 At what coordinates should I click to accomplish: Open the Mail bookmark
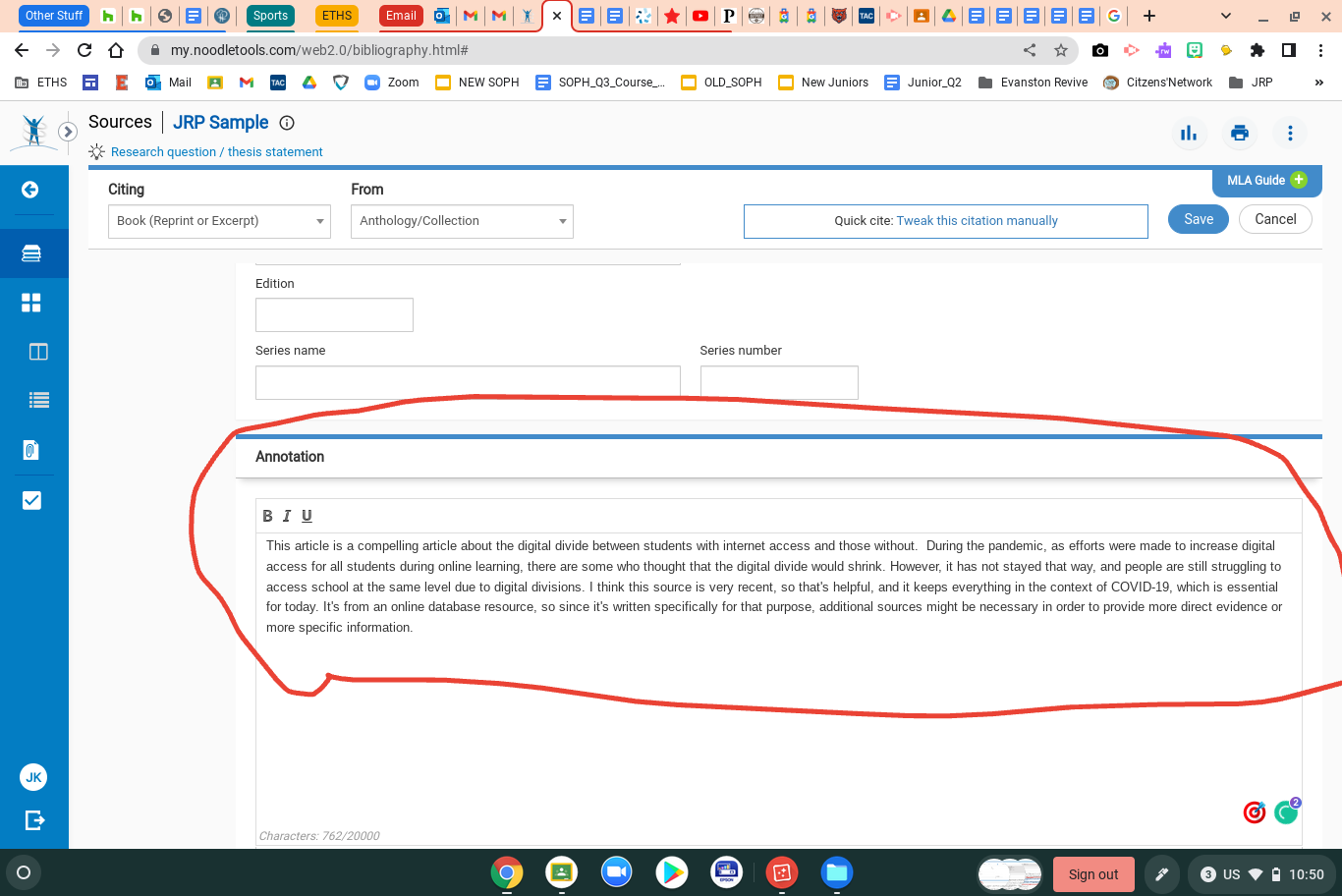[169, 83]
